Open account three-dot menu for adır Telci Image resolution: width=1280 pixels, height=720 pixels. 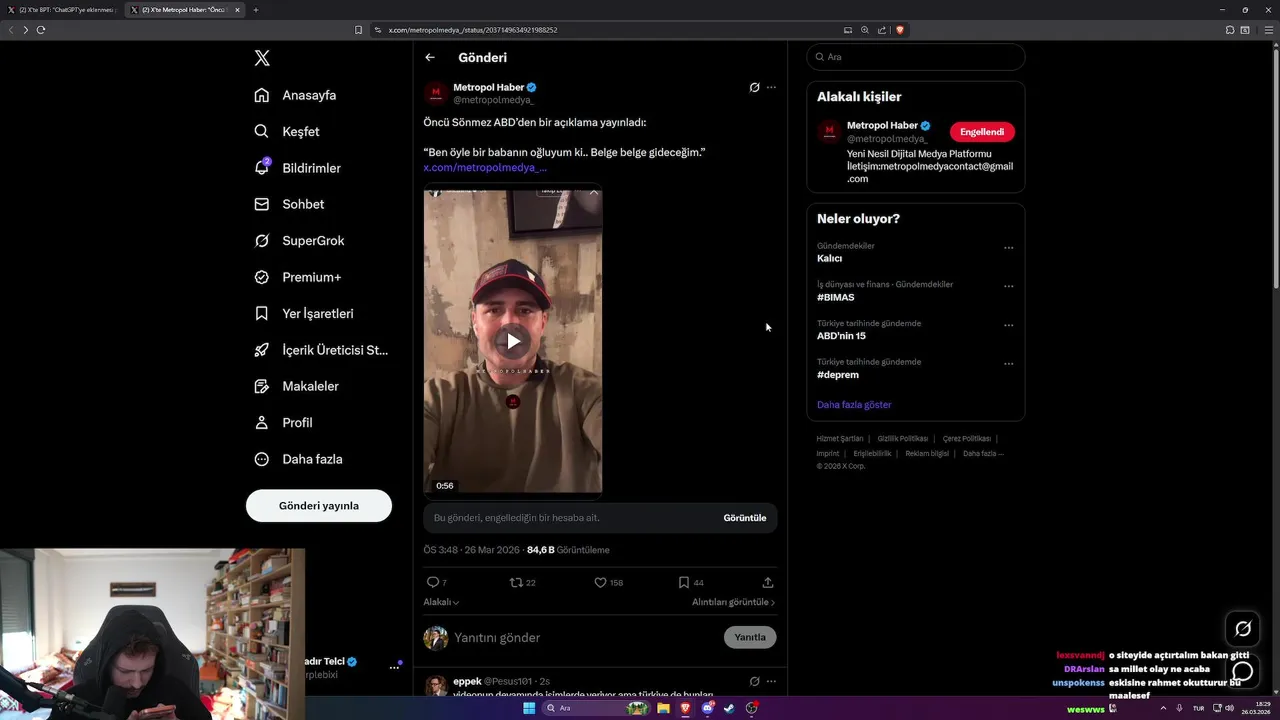[x=394, y=668]
